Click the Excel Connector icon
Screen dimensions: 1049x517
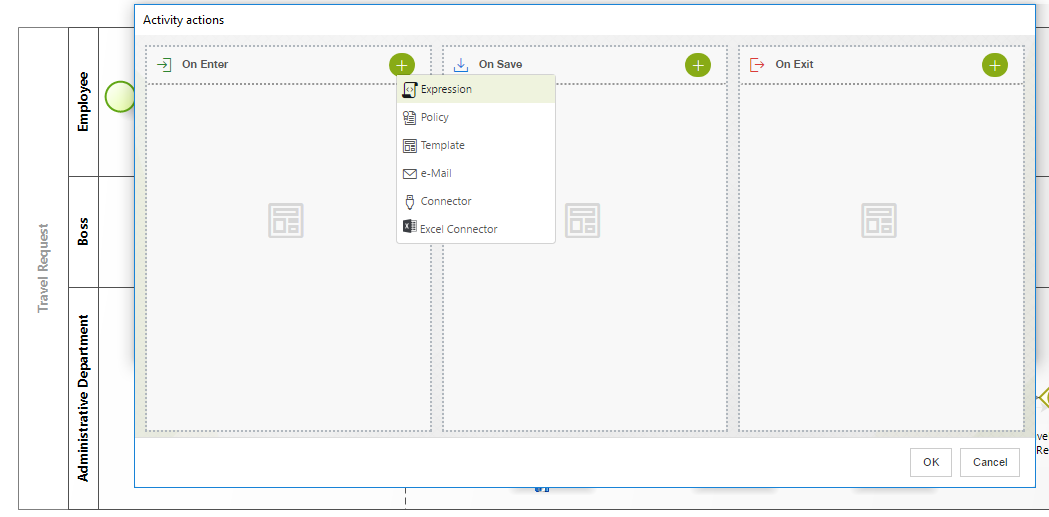(409, 228)
